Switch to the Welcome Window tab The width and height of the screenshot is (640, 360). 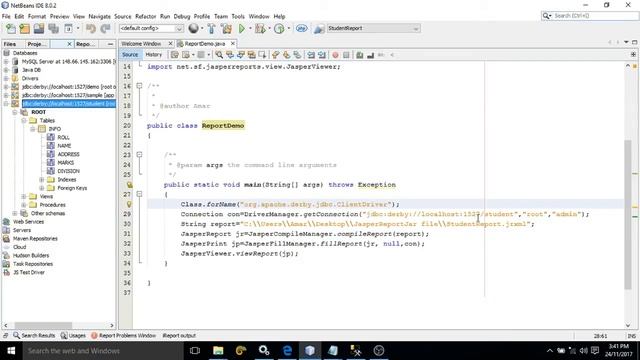(141, 44)
